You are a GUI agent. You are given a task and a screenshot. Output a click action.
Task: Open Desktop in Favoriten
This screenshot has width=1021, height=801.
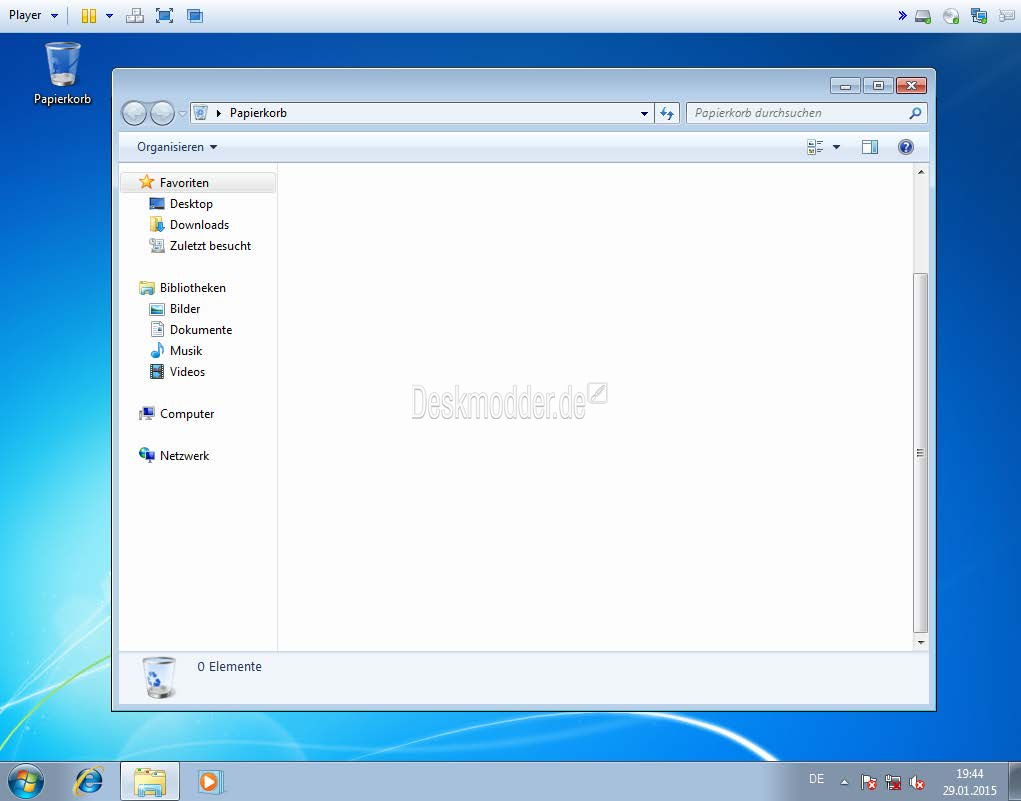click(x=191, y=204)
